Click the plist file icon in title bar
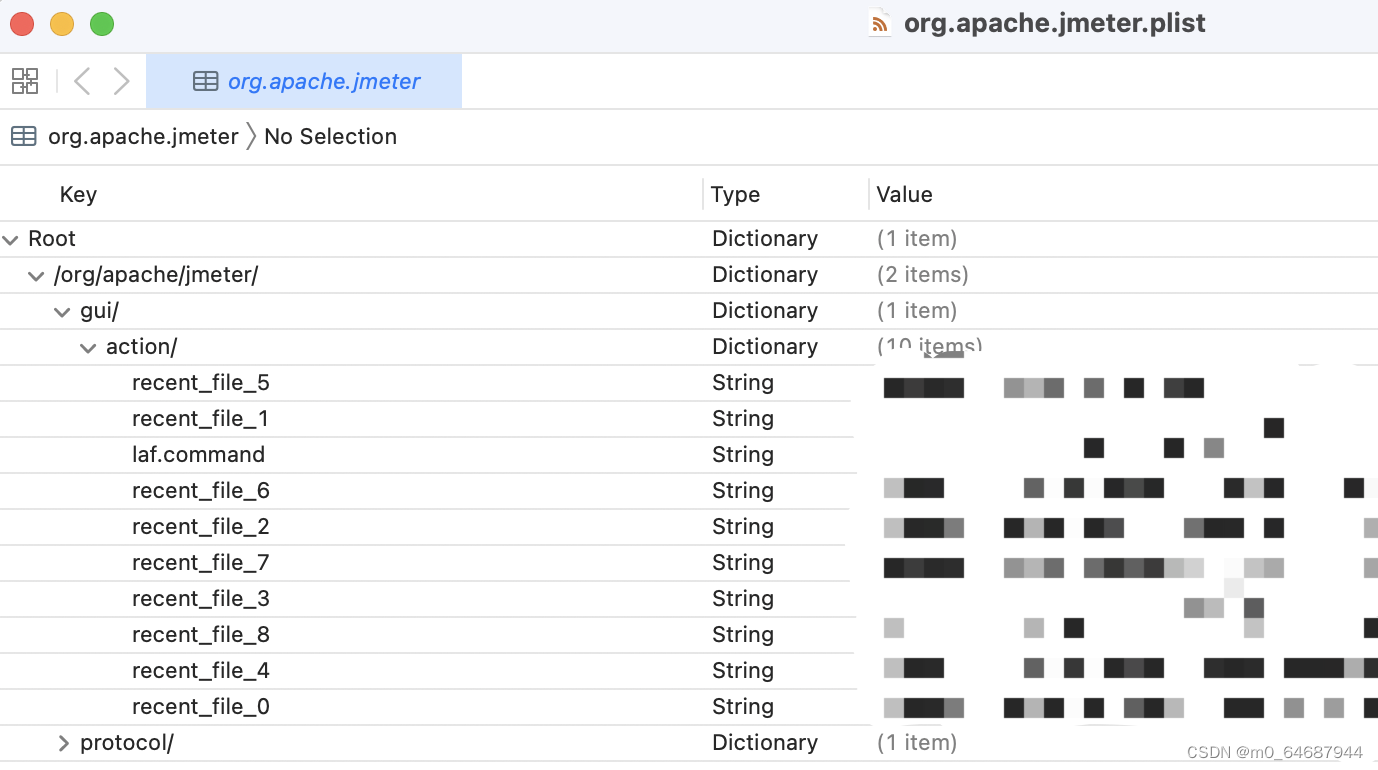 tap(880, 23)
